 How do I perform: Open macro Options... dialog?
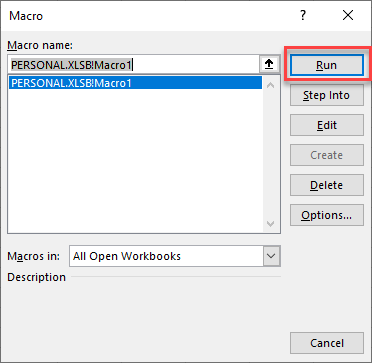click(327, 215)
